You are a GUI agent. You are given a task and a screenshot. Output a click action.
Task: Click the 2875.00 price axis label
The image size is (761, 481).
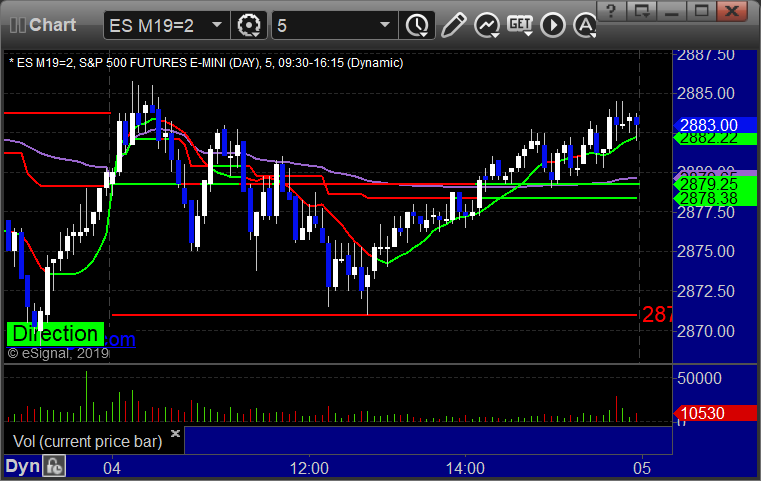click(706, 251)
